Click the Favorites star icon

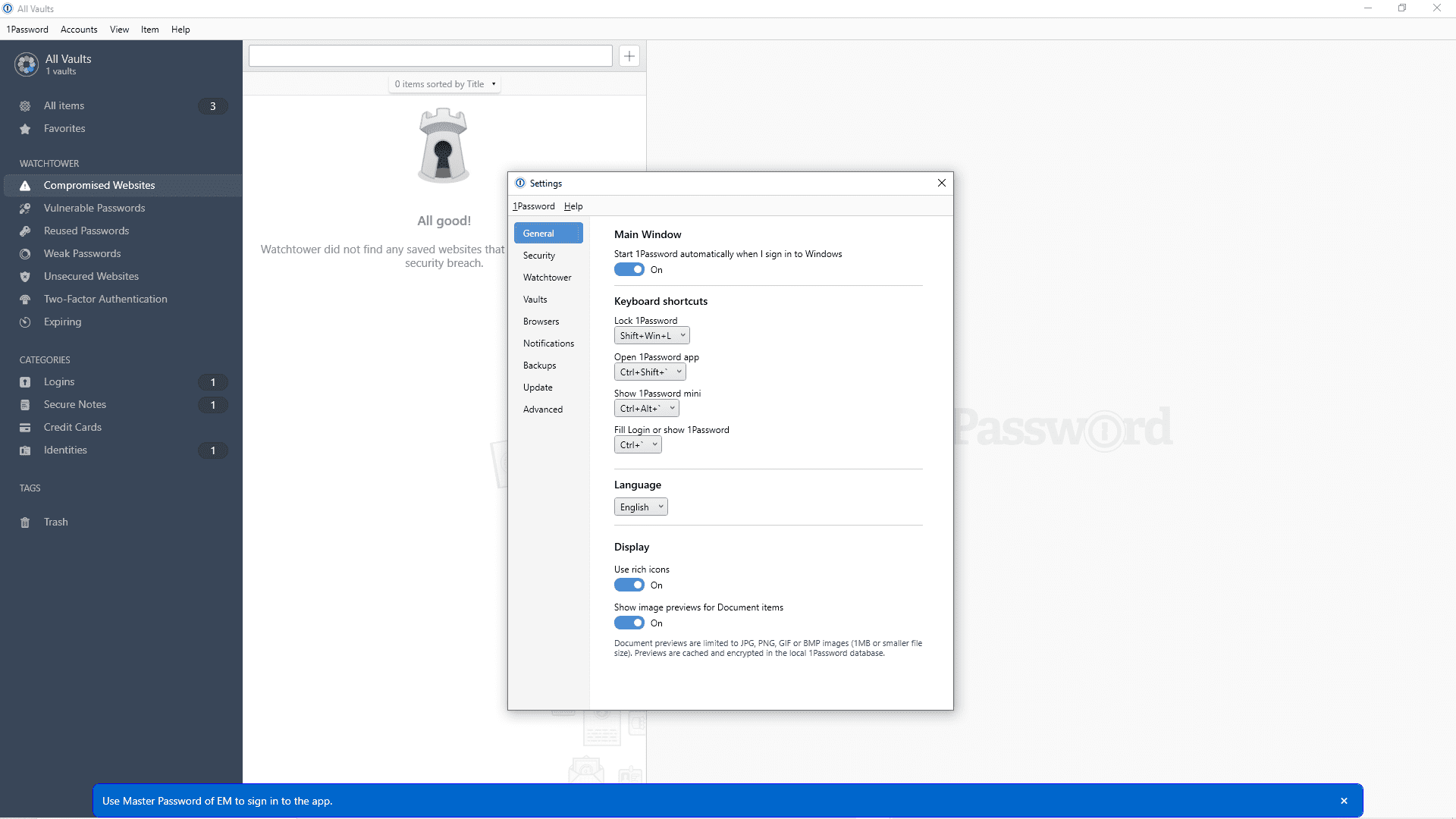[x=25, y=129]
